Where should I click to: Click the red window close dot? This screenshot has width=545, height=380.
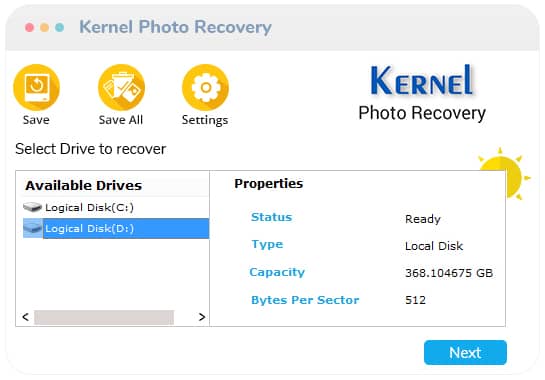pos(30,27)
